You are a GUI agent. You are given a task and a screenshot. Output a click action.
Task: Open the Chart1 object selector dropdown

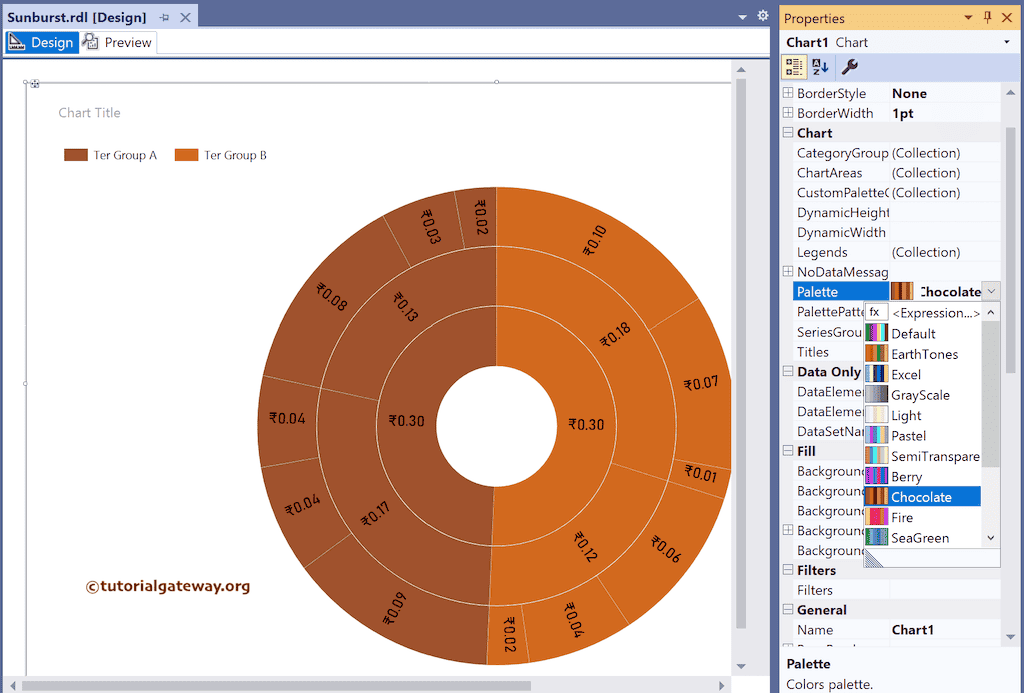pos(1006,43)
